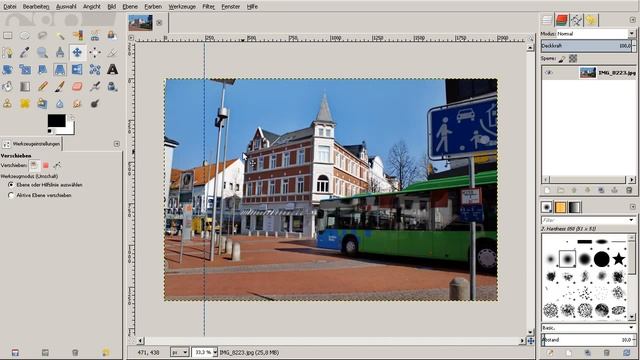Image resolution: width=640 pixels, height=360 pixels.
Task: Select the Perspective tool
Action: pyautogui.click(x=60, y=70)
